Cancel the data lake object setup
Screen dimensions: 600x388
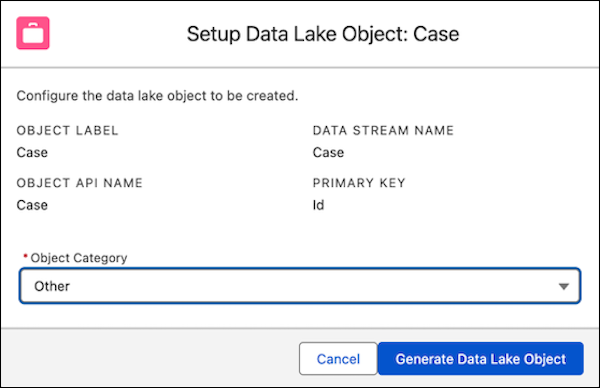point(338,359)
